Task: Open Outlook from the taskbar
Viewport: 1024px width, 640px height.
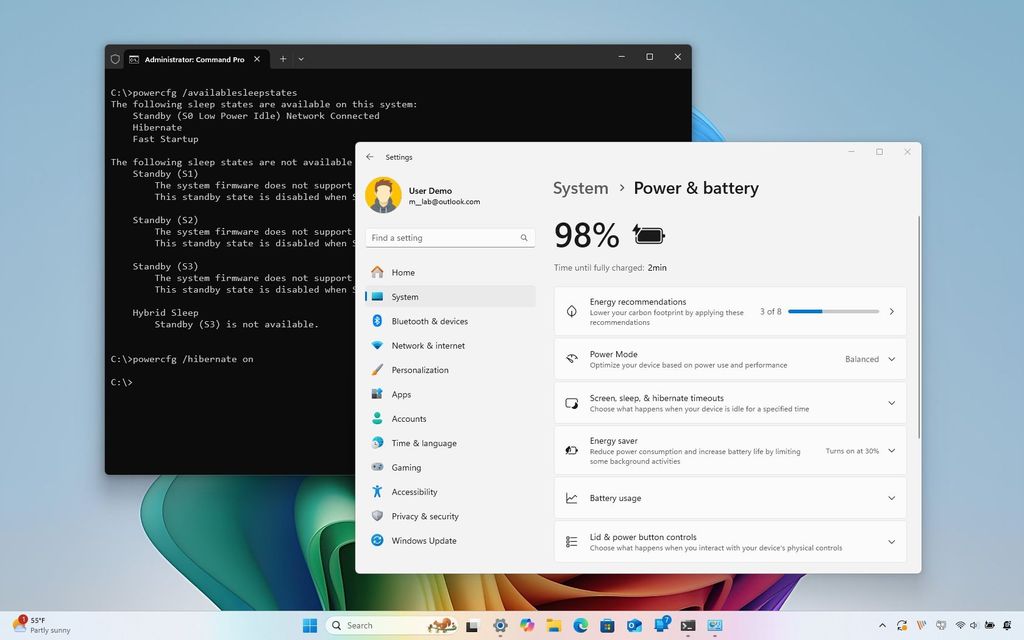Action: pyautogui.click(x=635, y=625)
